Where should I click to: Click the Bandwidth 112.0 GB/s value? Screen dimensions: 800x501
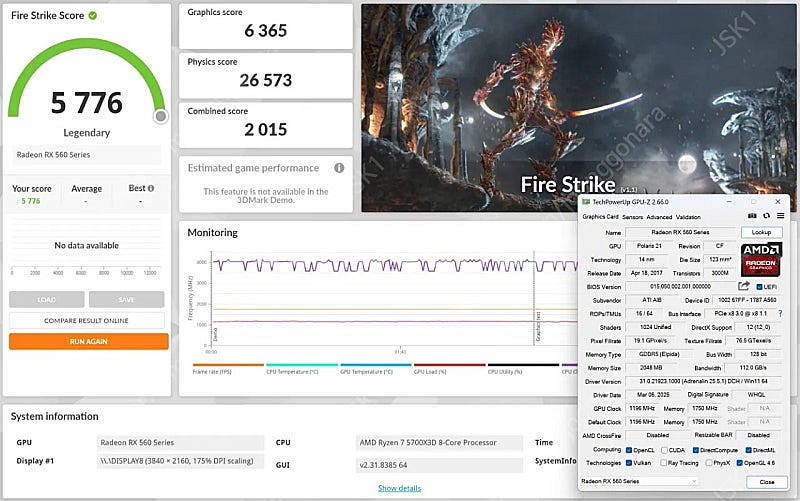tap(753, 368)
